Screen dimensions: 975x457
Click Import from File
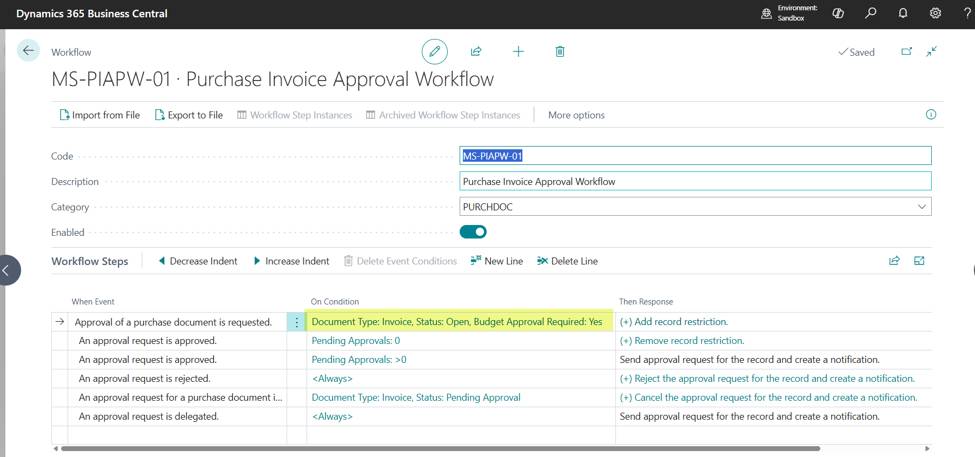click(x=99, y=115)
